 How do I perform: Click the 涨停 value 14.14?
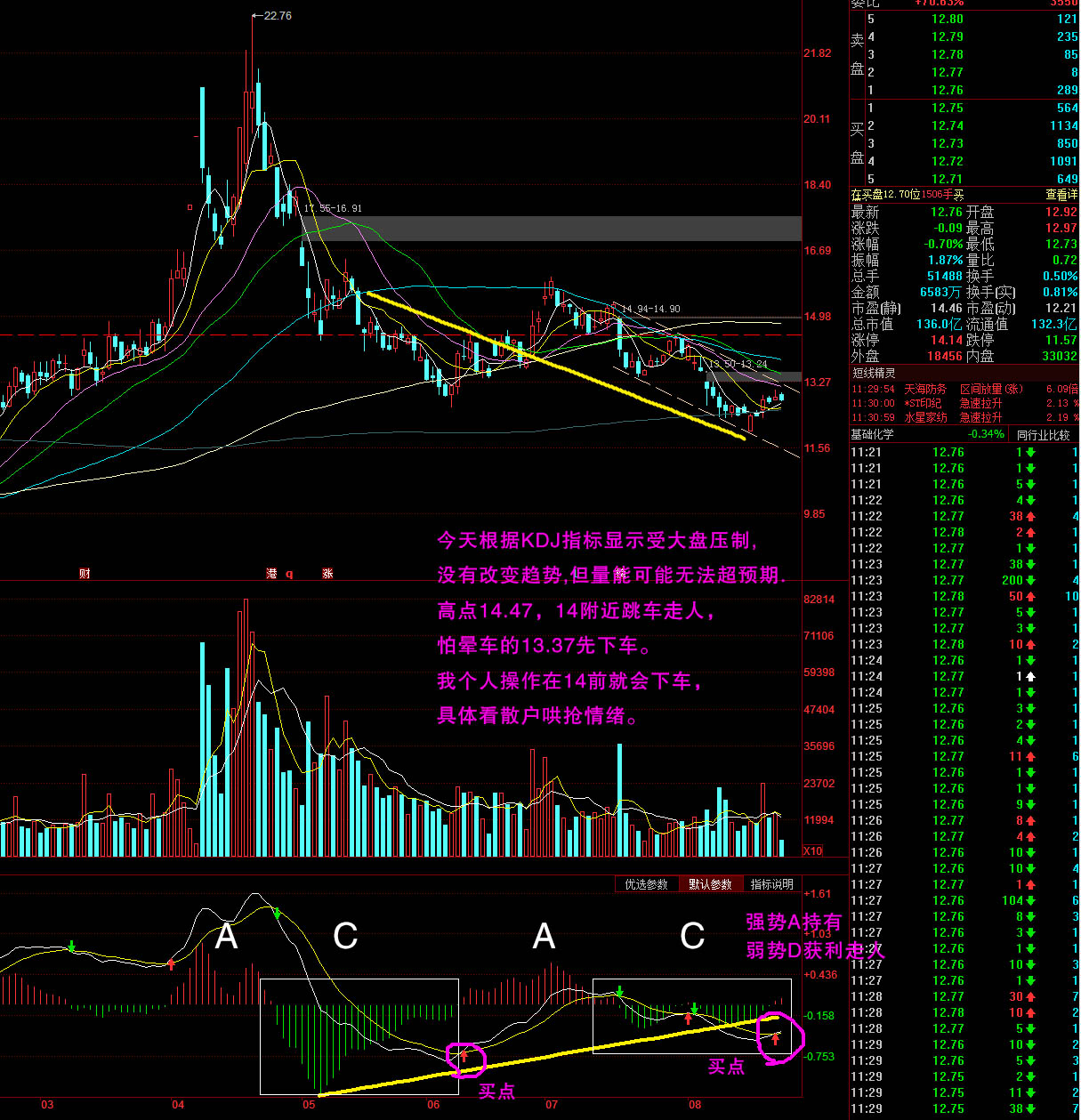click(x=947, y=340)
